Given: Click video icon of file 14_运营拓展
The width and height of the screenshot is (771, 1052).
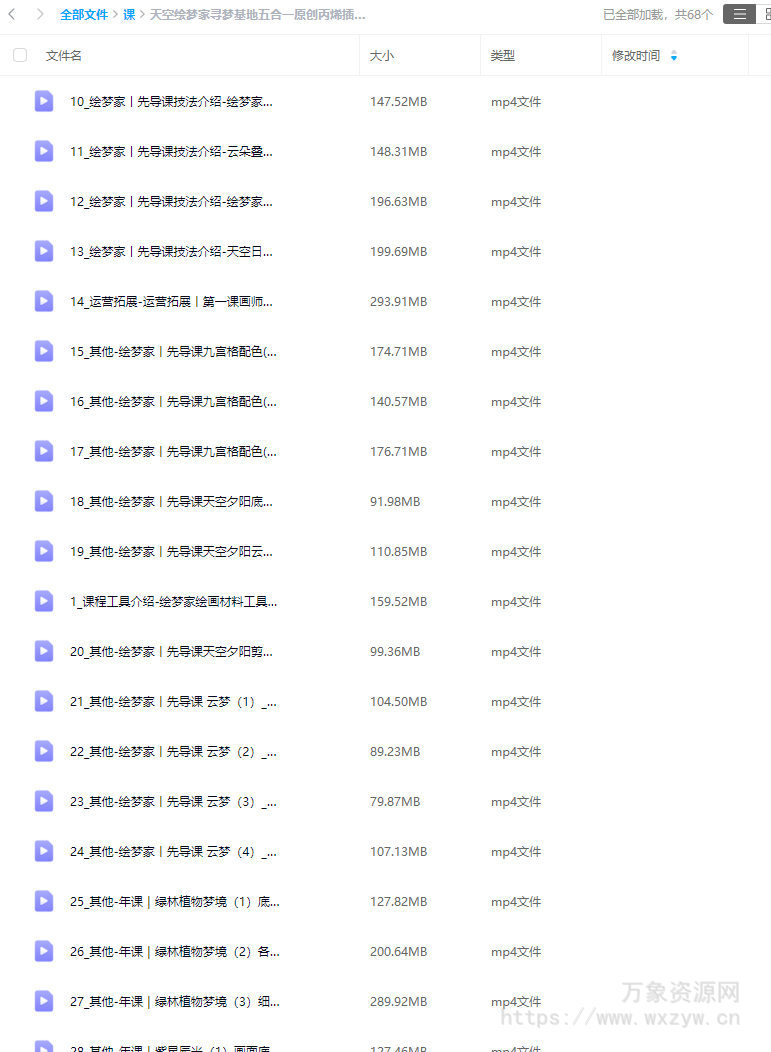Looking at the screenshot, I should tap(44, 301).
